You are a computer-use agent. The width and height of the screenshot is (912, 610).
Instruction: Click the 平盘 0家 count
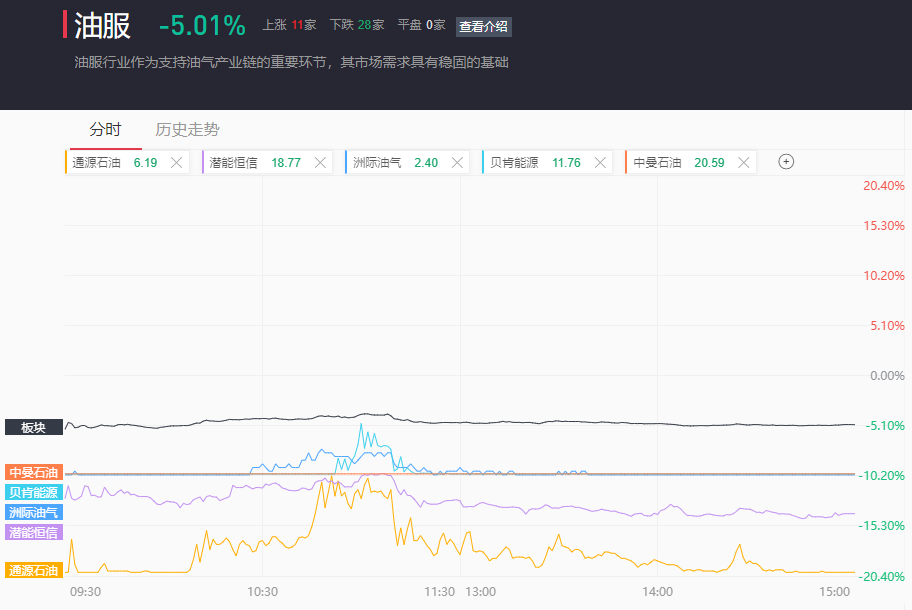tap(422, 25)
